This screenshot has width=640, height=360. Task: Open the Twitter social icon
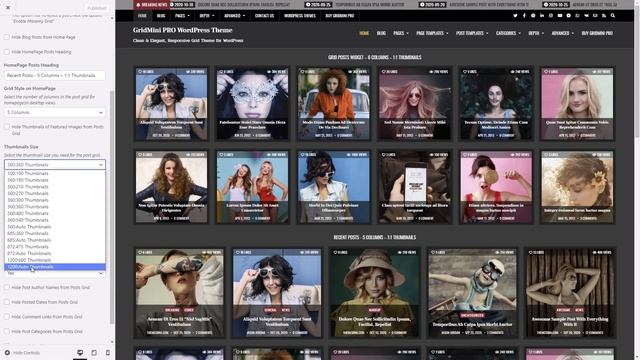tap(515, 16)
